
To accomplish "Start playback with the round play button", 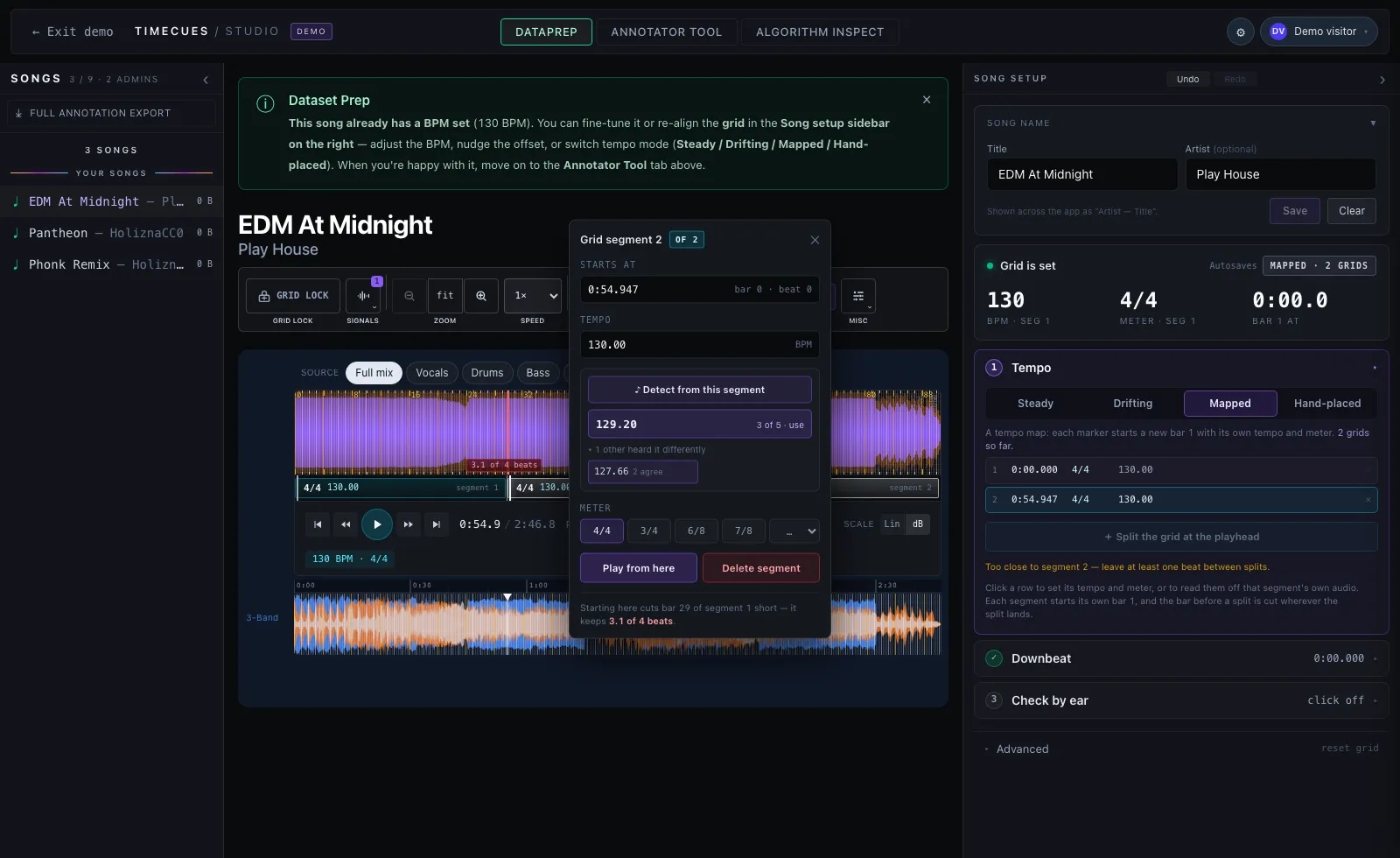I will point(377,524).
